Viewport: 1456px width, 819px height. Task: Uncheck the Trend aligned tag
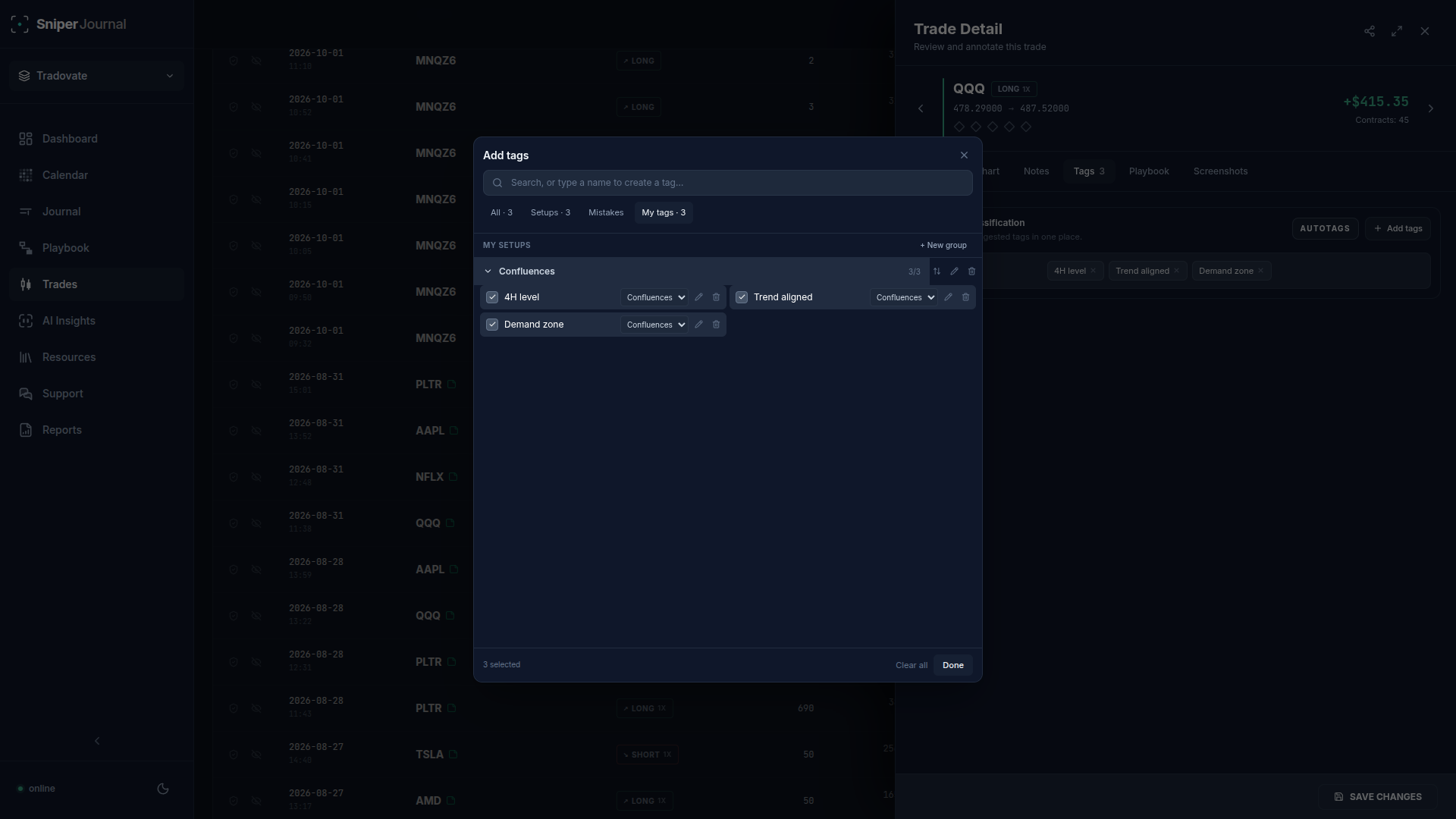742,297
